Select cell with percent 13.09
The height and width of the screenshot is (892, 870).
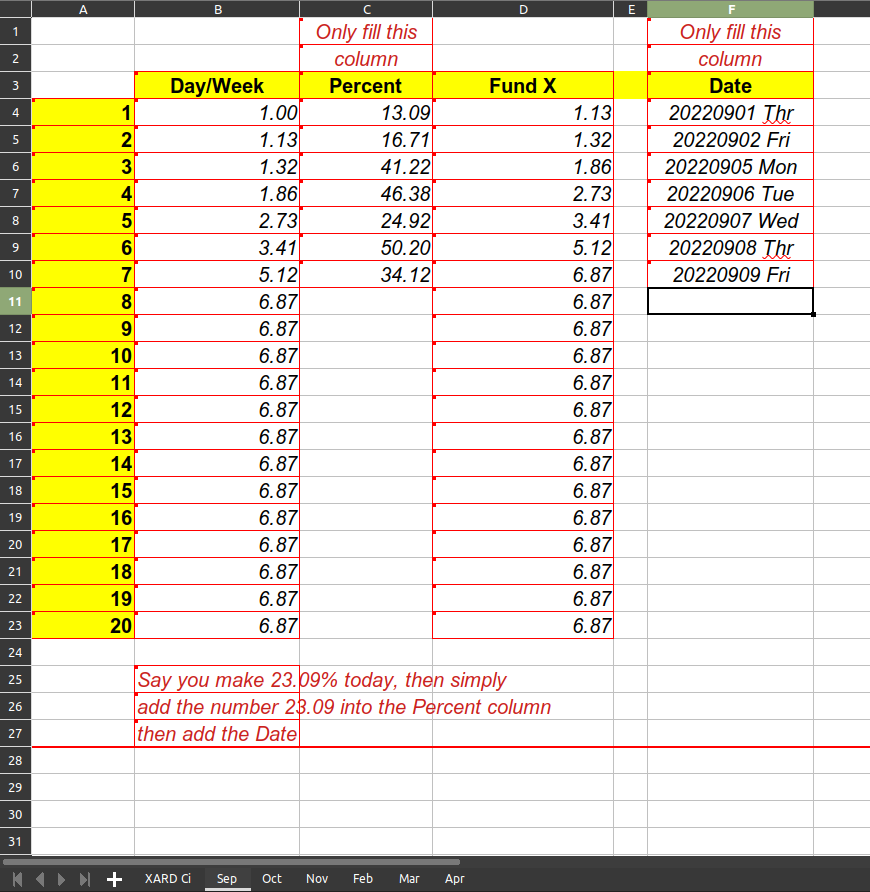click(x=366, y=113)
